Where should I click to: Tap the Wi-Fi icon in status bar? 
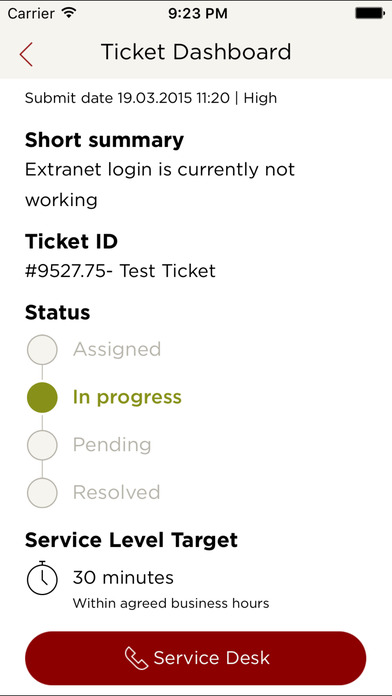pos(69,13)
